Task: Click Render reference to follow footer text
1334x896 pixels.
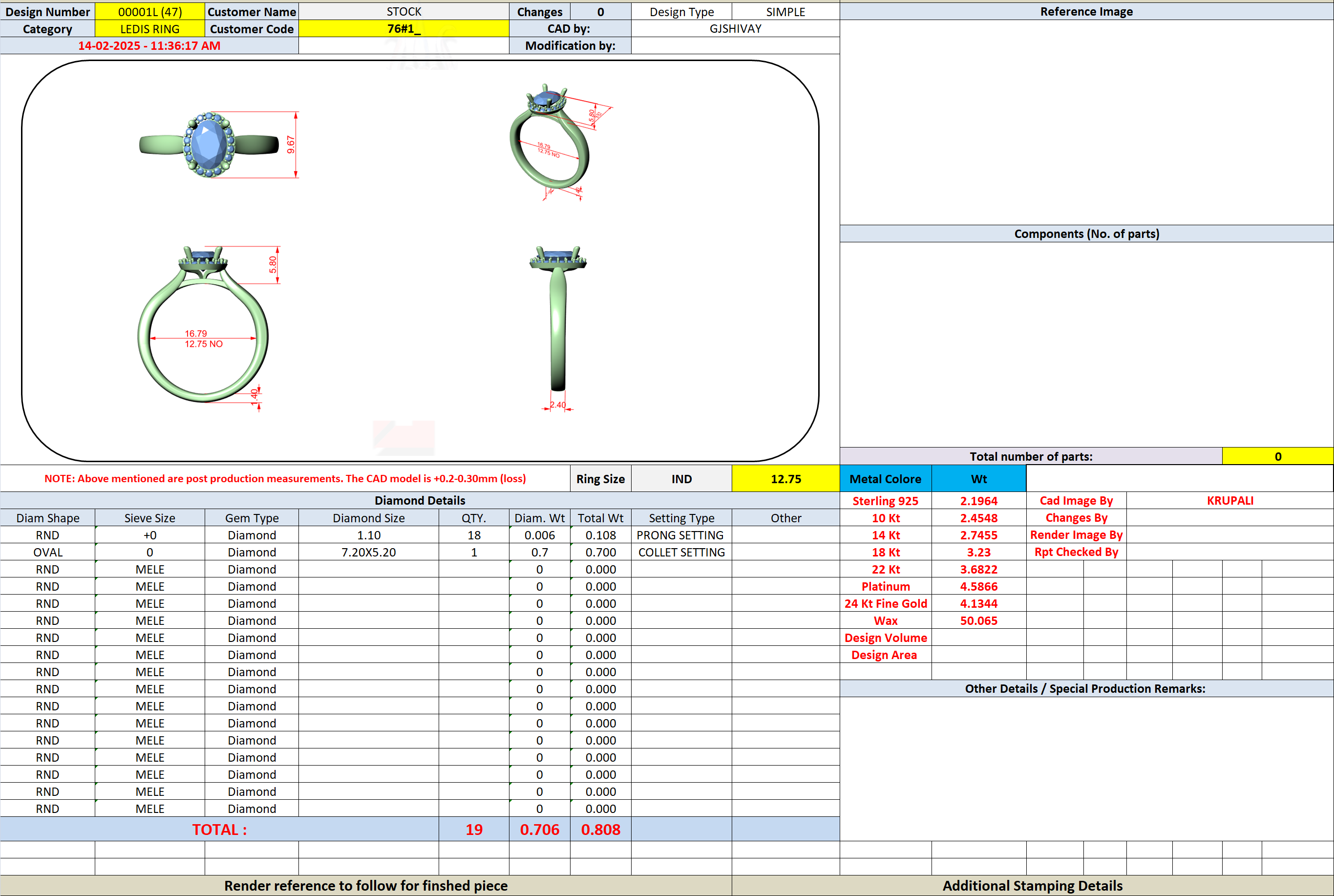Action: pos(366,886)
